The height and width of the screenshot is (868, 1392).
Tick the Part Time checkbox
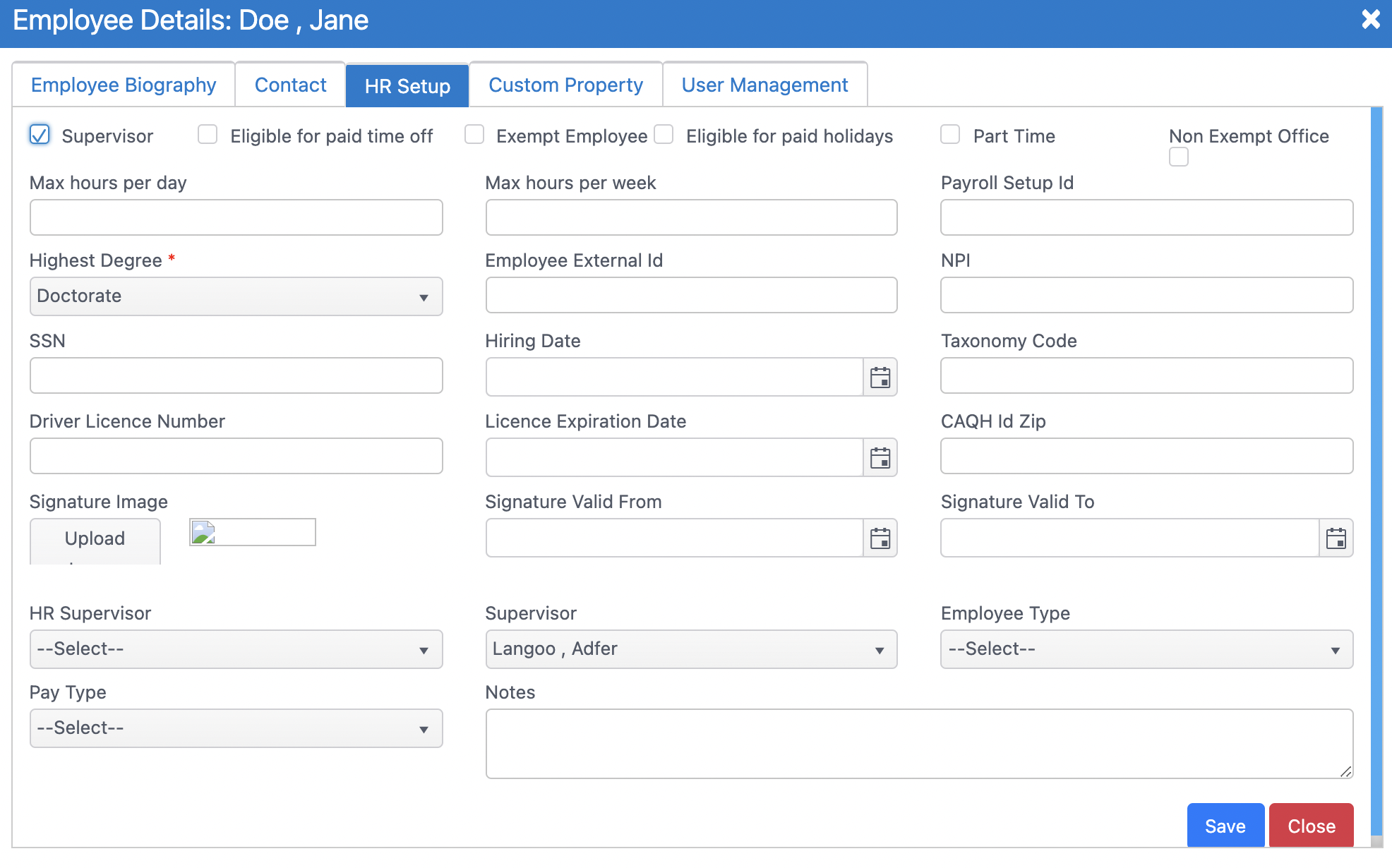pyautogui.click(x=950, y=135)
